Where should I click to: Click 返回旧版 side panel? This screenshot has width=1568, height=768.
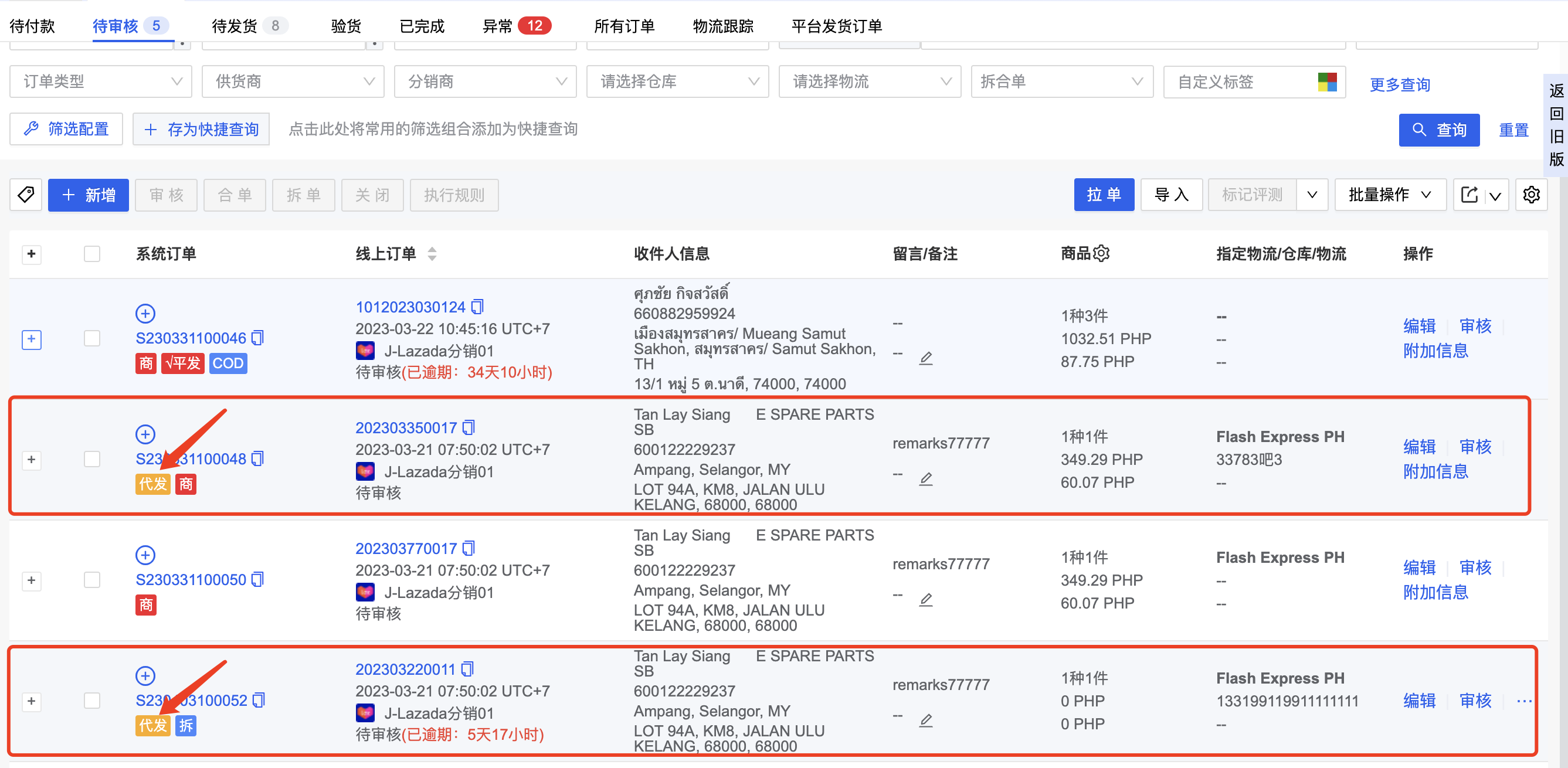[1556, 125]
